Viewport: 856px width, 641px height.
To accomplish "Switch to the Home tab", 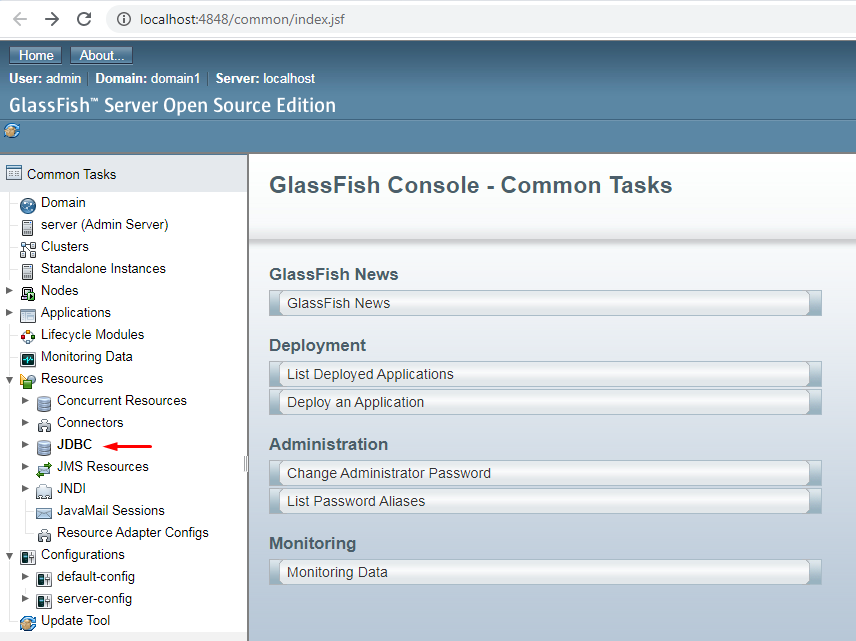I will pyautogui.click(x=35, y=55).
